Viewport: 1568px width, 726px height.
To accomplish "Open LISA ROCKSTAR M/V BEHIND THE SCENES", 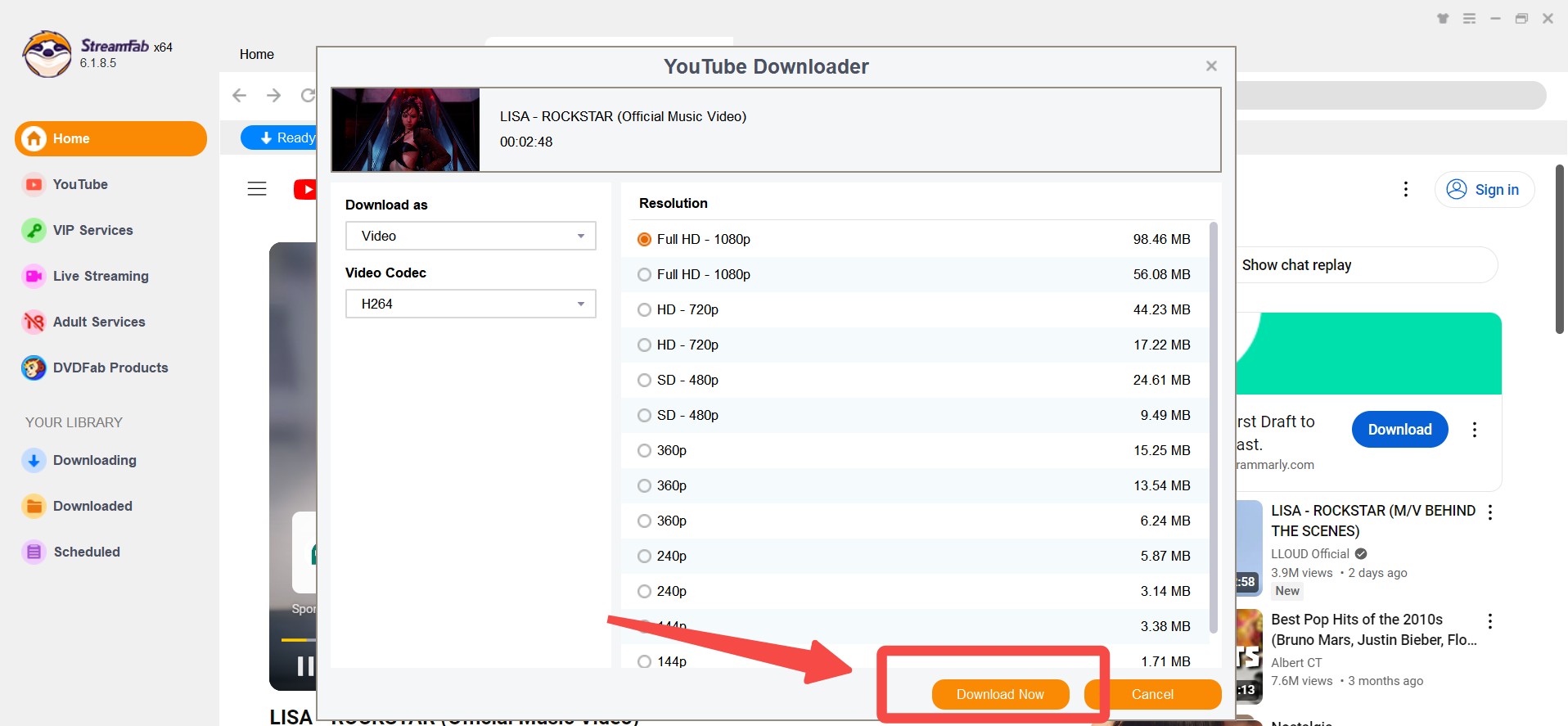I will (x=1373, y=521).
